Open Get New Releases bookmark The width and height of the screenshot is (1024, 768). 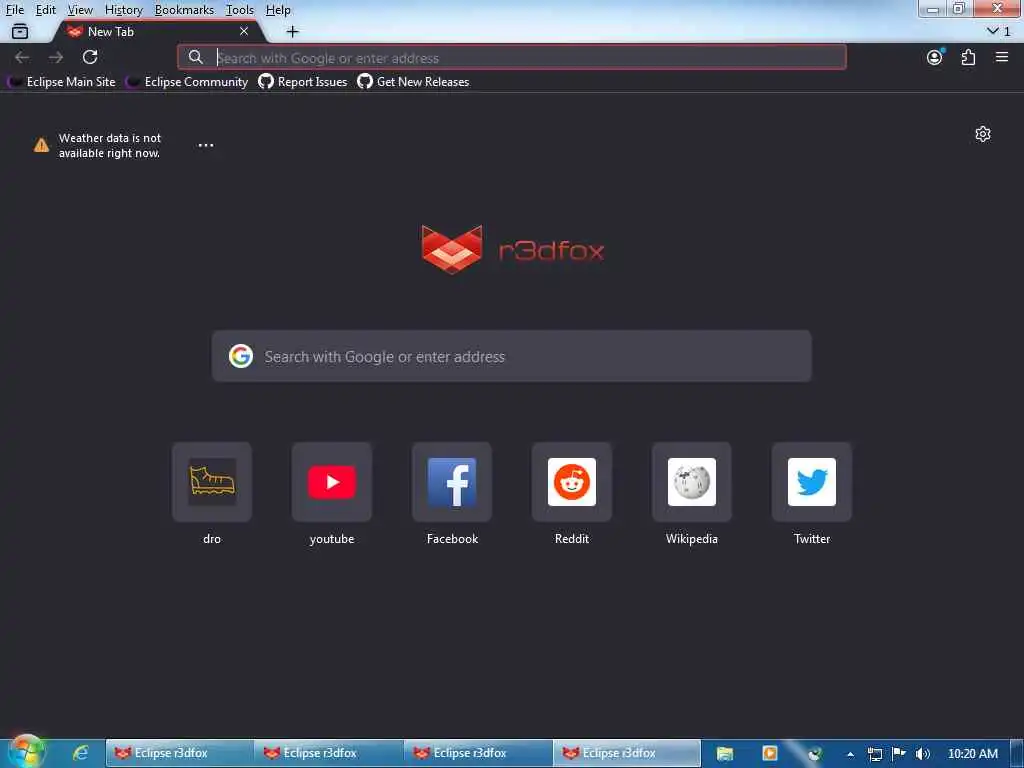coord(413,82)
